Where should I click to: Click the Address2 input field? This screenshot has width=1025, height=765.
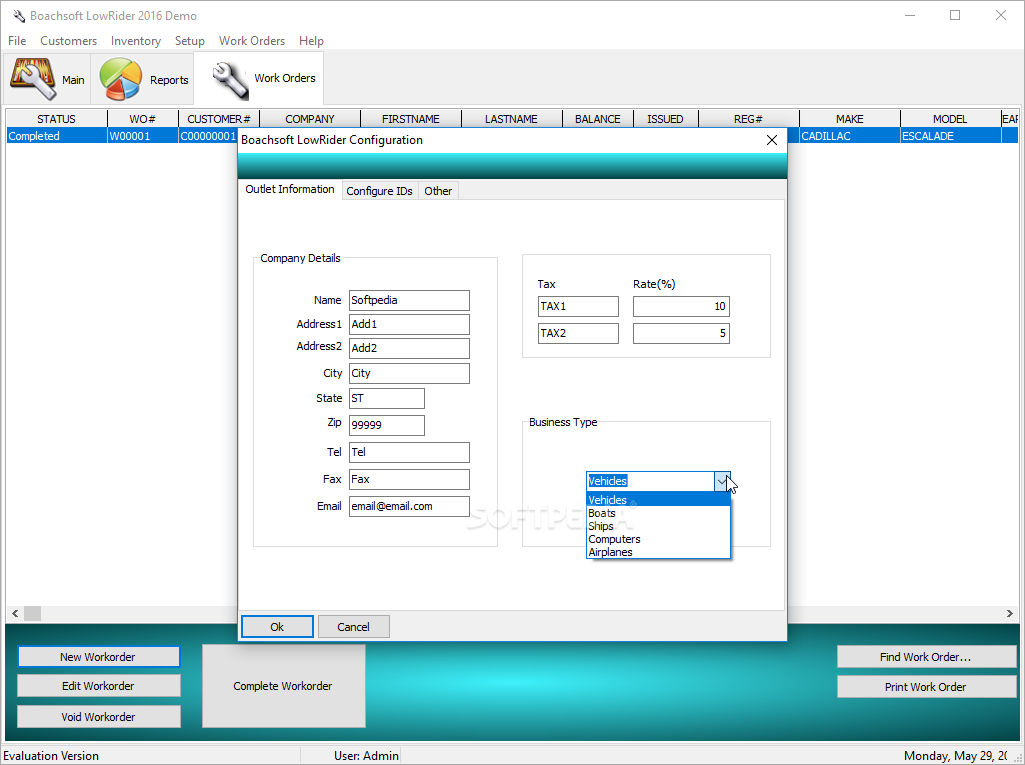pos(409,348)
